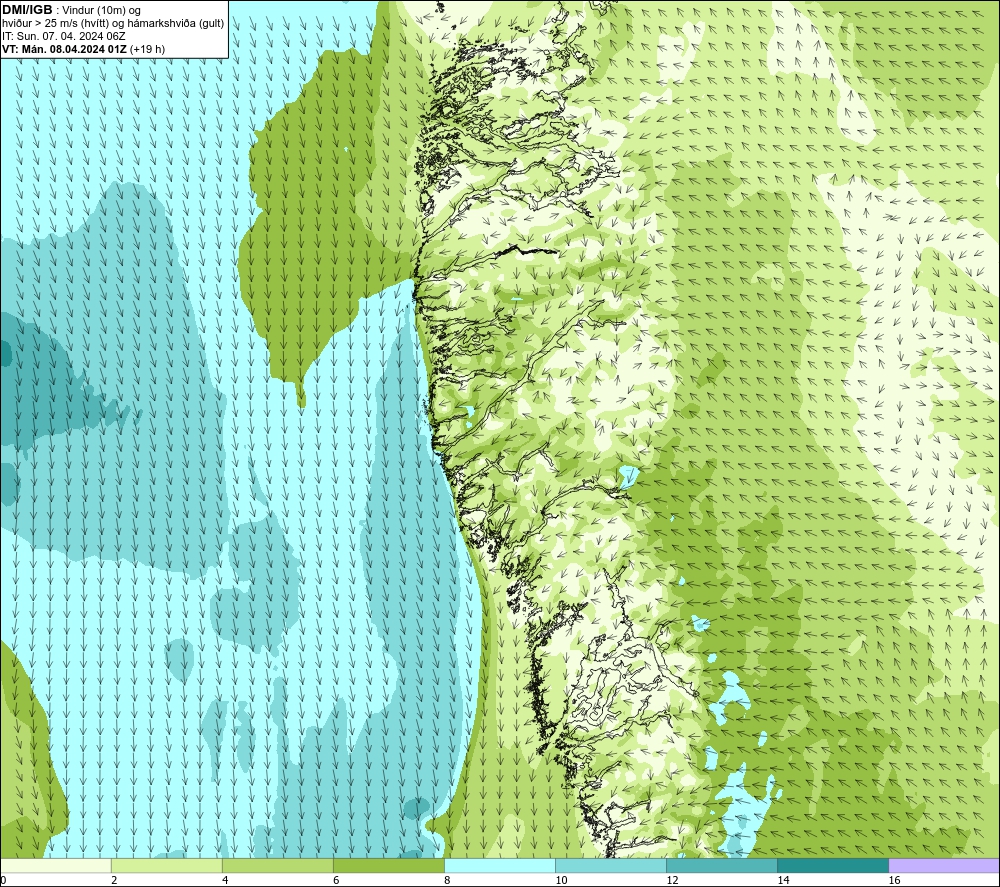Click the 12–14 m/s teal legend swatch
1000x887 pixels.
[721, 865]
